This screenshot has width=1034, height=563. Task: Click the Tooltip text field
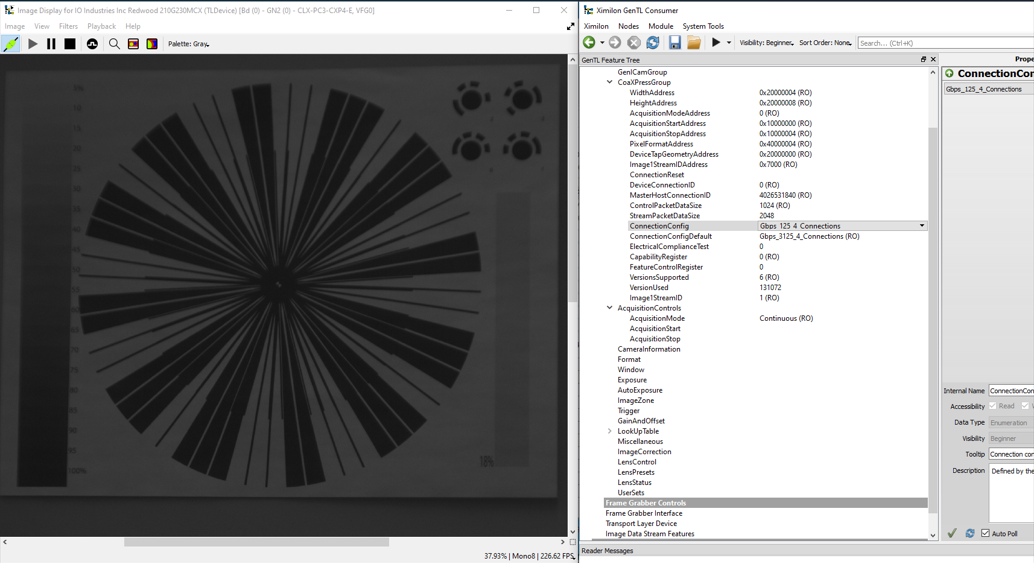[x=1011, y=454]
